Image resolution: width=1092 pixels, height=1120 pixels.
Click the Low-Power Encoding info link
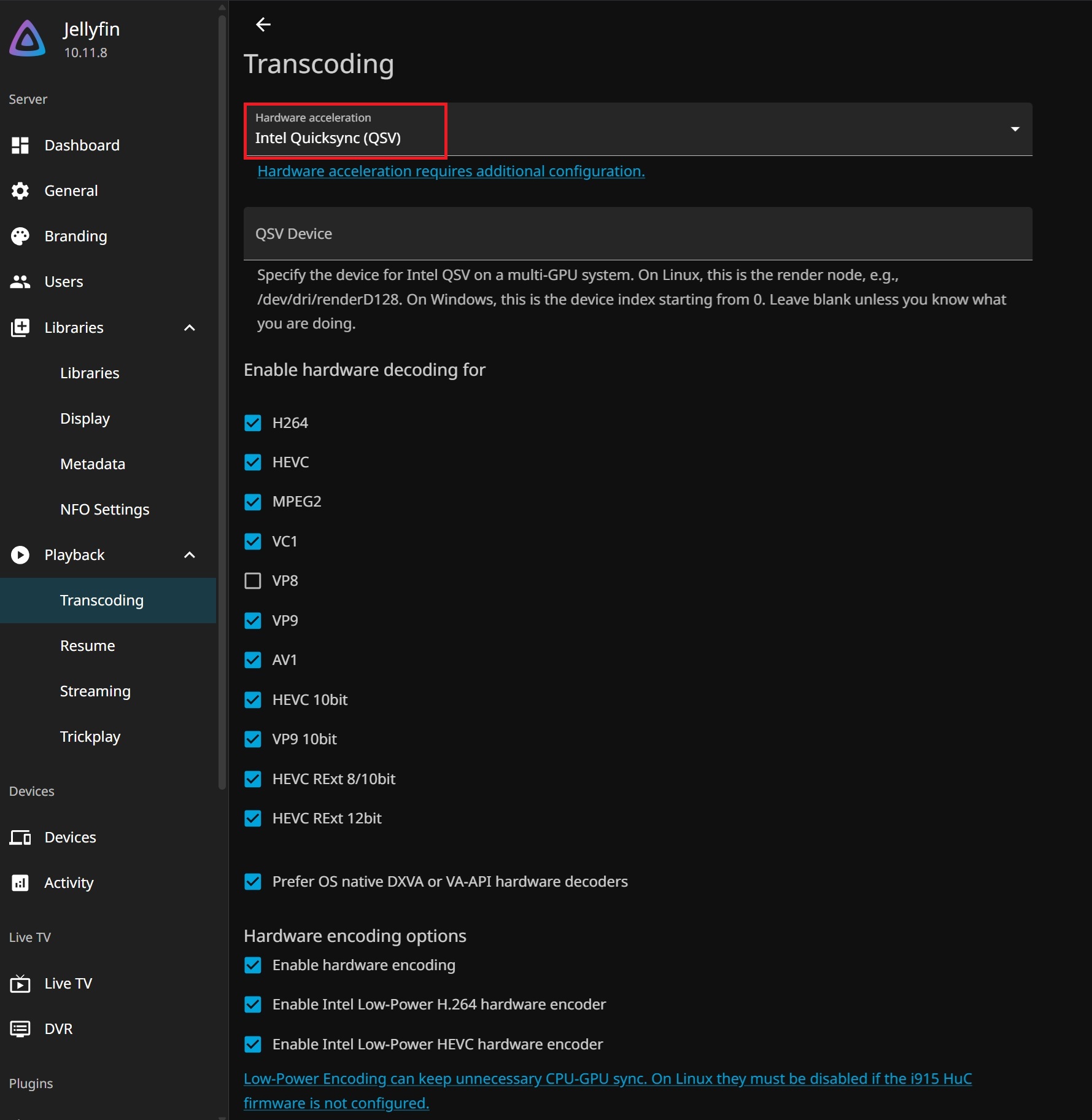coord(608,1091)
